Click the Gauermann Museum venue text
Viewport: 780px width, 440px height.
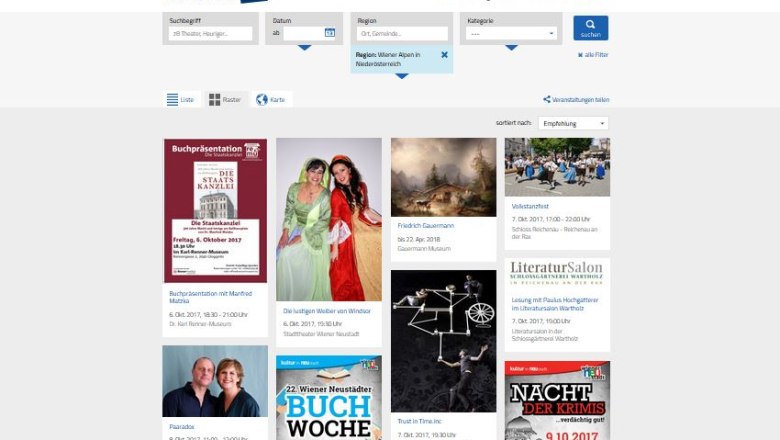[x=424, y=248]
